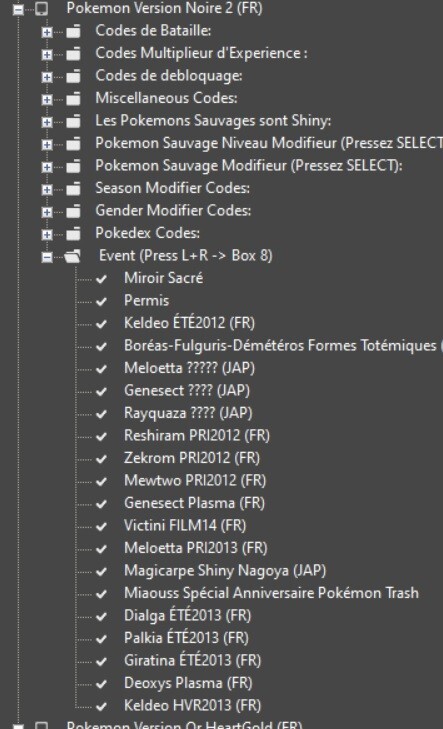Expand the Gender Modifier Codes folder
Screen dimensions: 443x729
46,212
